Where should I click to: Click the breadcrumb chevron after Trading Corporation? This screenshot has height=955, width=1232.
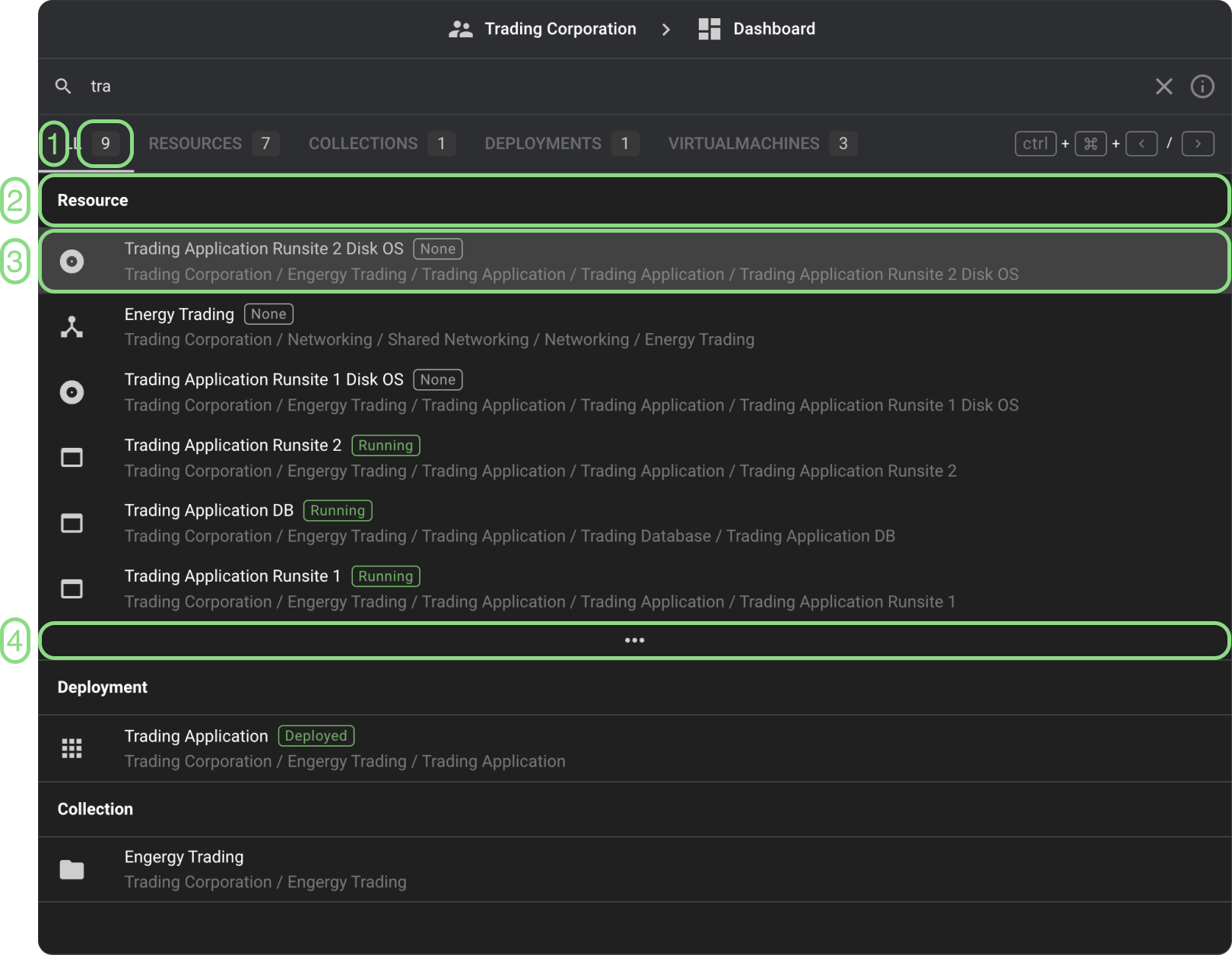(x=666, y=29)
